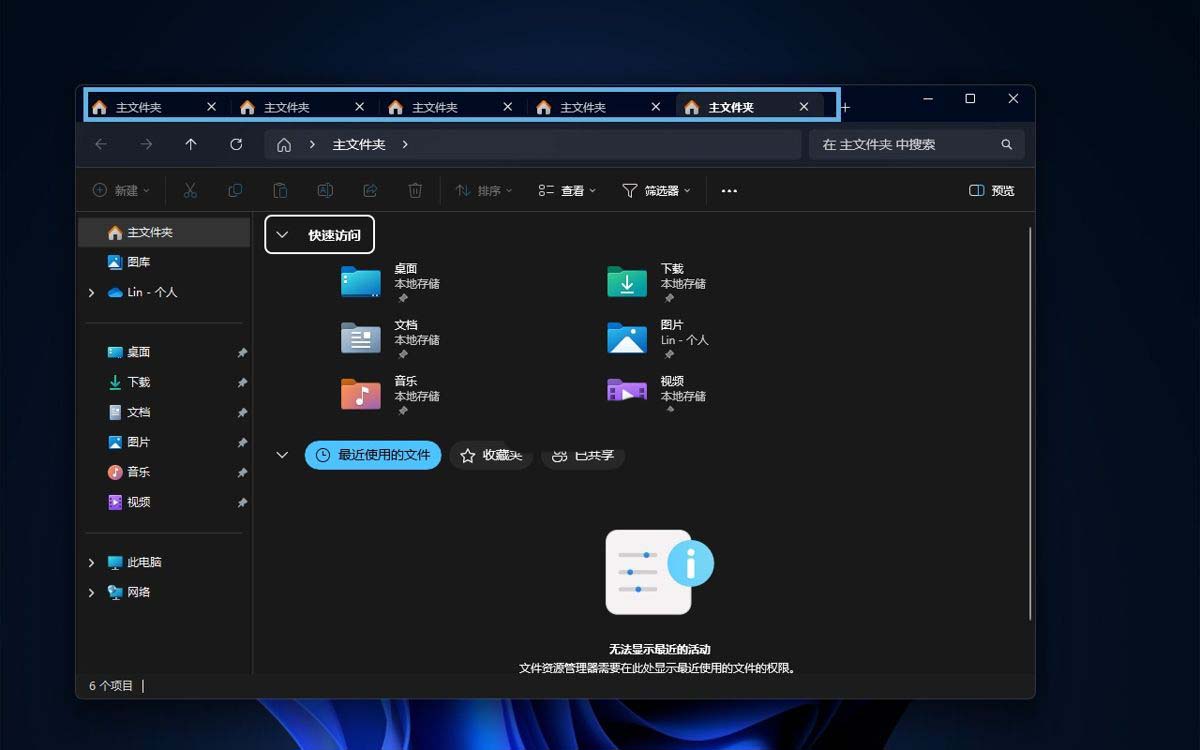This screenshot has height=750, width=1200.
Task: Click the magnifier icon in the search box
Action: point(1007,145)
